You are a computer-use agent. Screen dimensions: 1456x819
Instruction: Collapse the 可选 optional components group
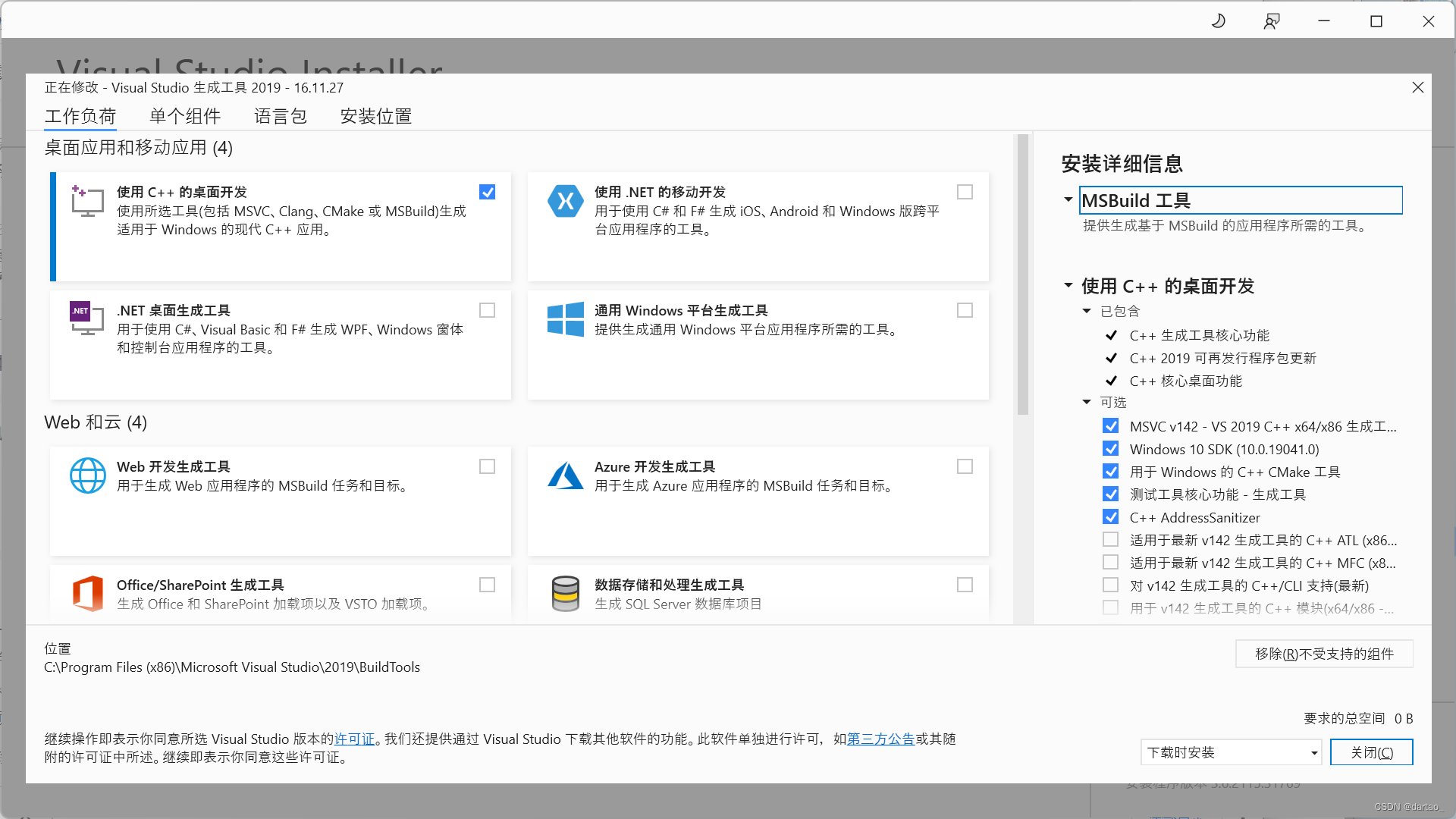(1087, 402)
